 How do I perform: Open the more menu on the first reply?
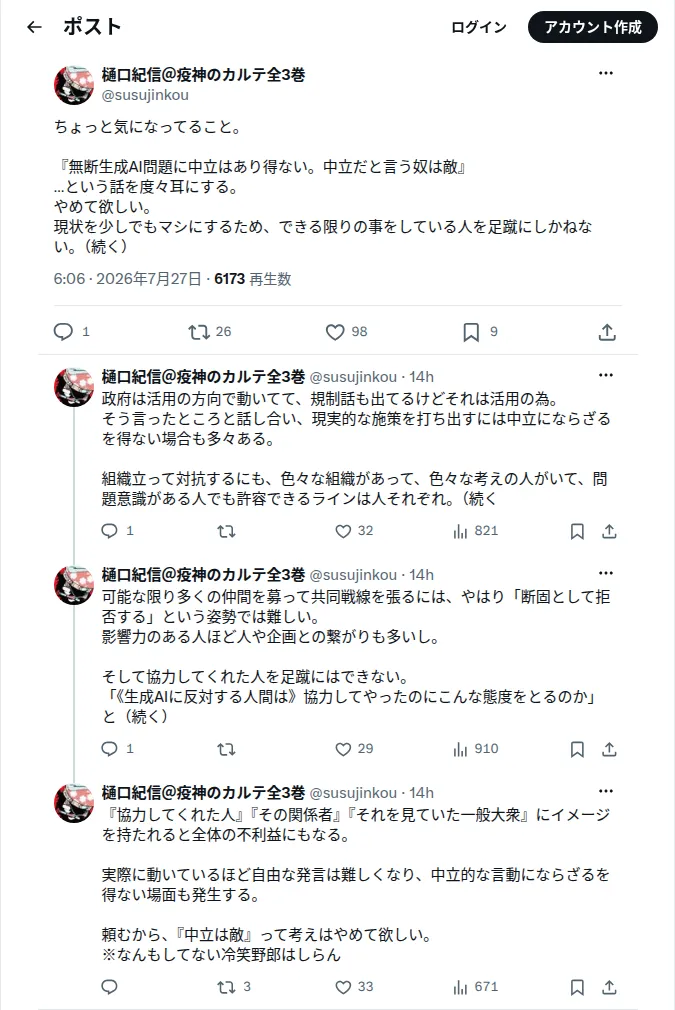(x=606, y=376)
